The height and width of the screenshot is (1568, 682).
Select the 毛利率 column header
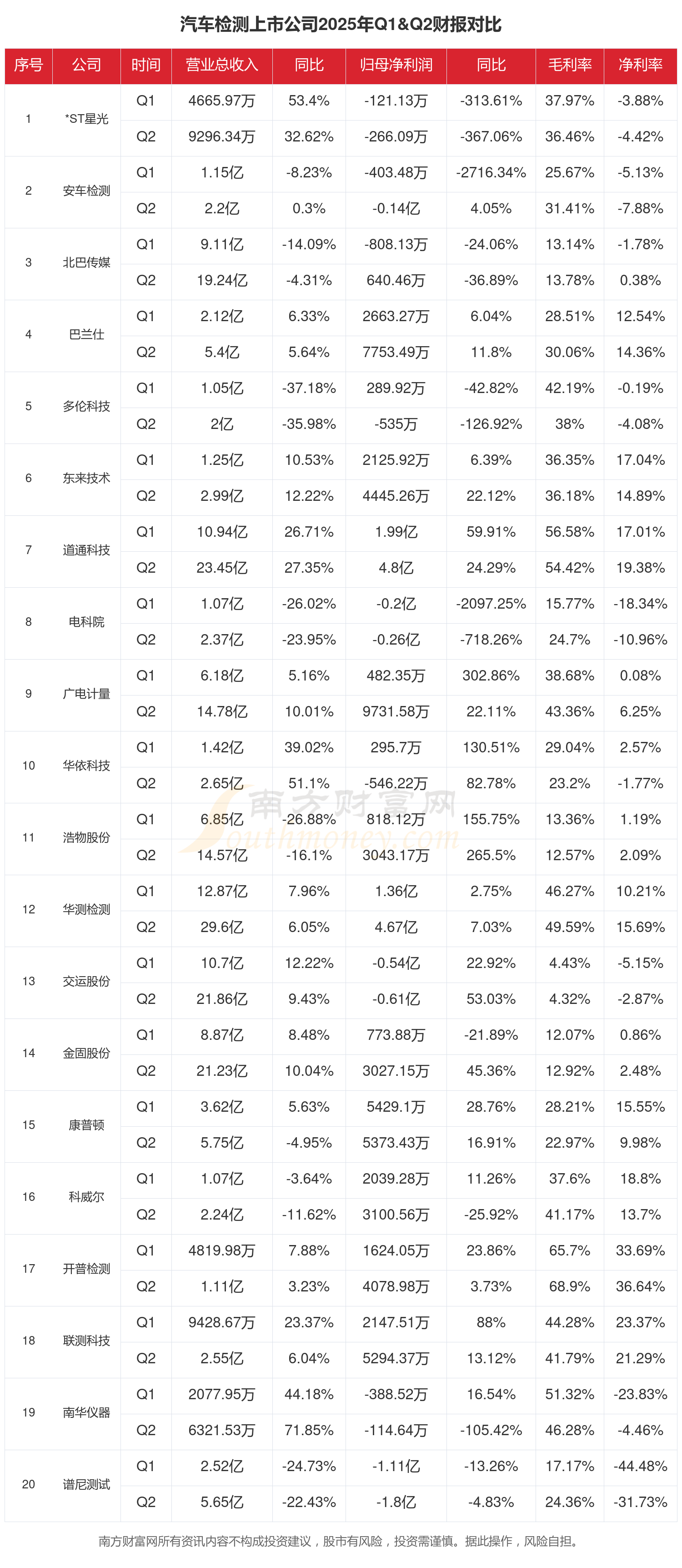[x=569, y=65]
